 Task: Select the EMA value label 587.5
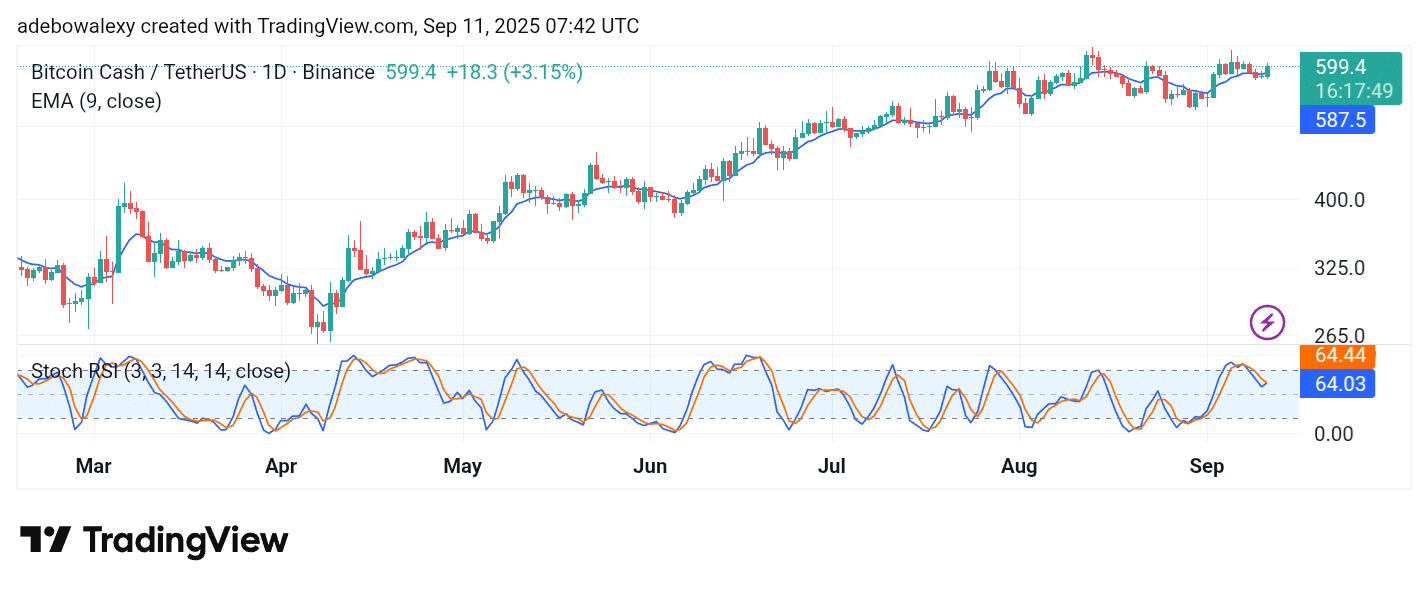[1337, 120]
